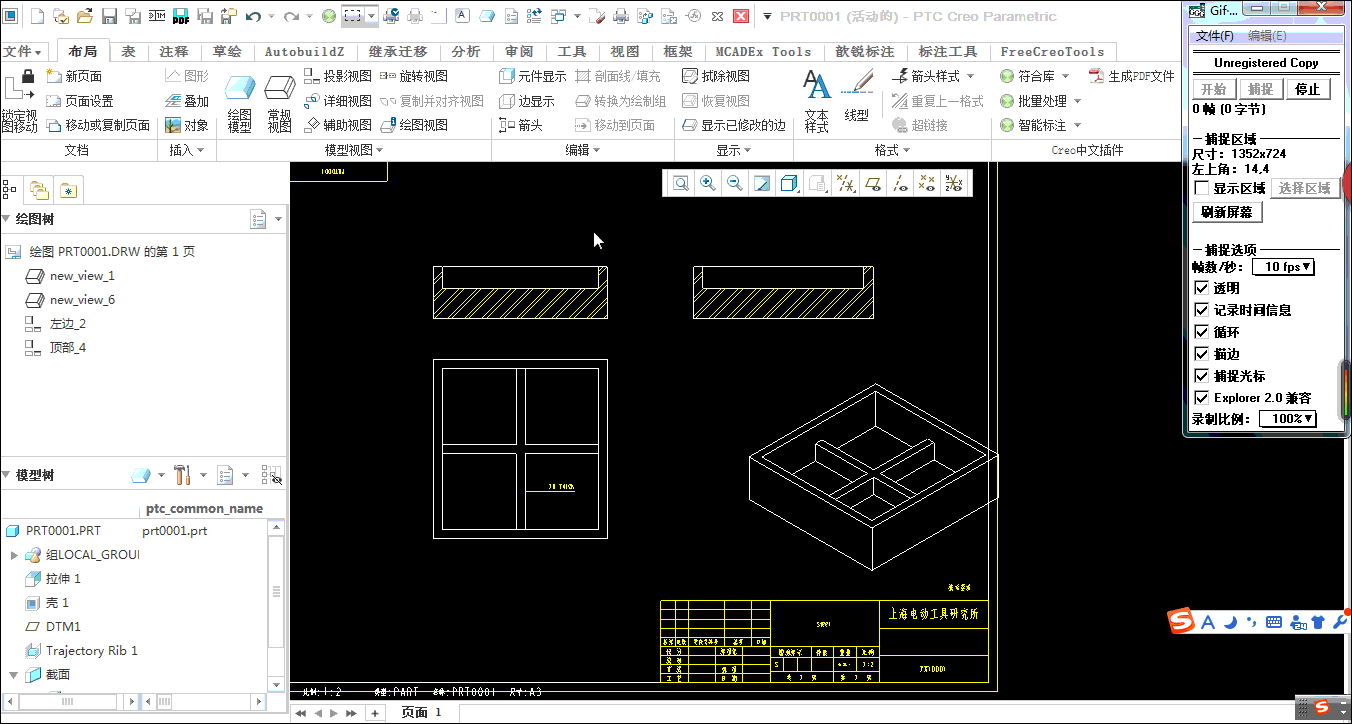Click the add new sheet plus button
The width and height of the screenshot is (1352, 724).
coord(375,713)
